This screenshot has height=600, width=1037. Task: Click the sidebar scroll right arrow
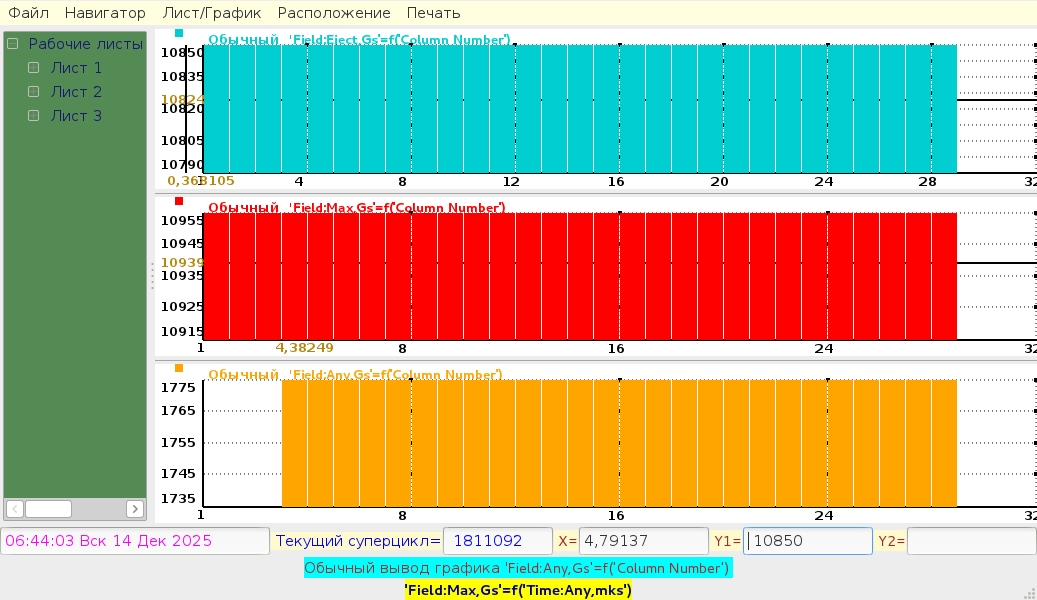[135, 509]
